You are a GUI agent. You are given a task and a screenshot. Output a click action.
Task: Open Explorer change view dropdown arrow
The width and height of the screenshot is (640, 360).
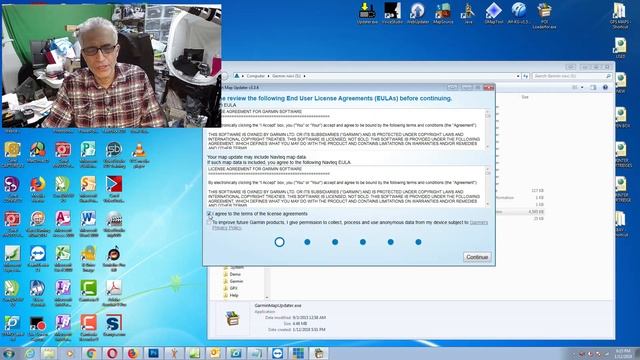click(582, 87)
